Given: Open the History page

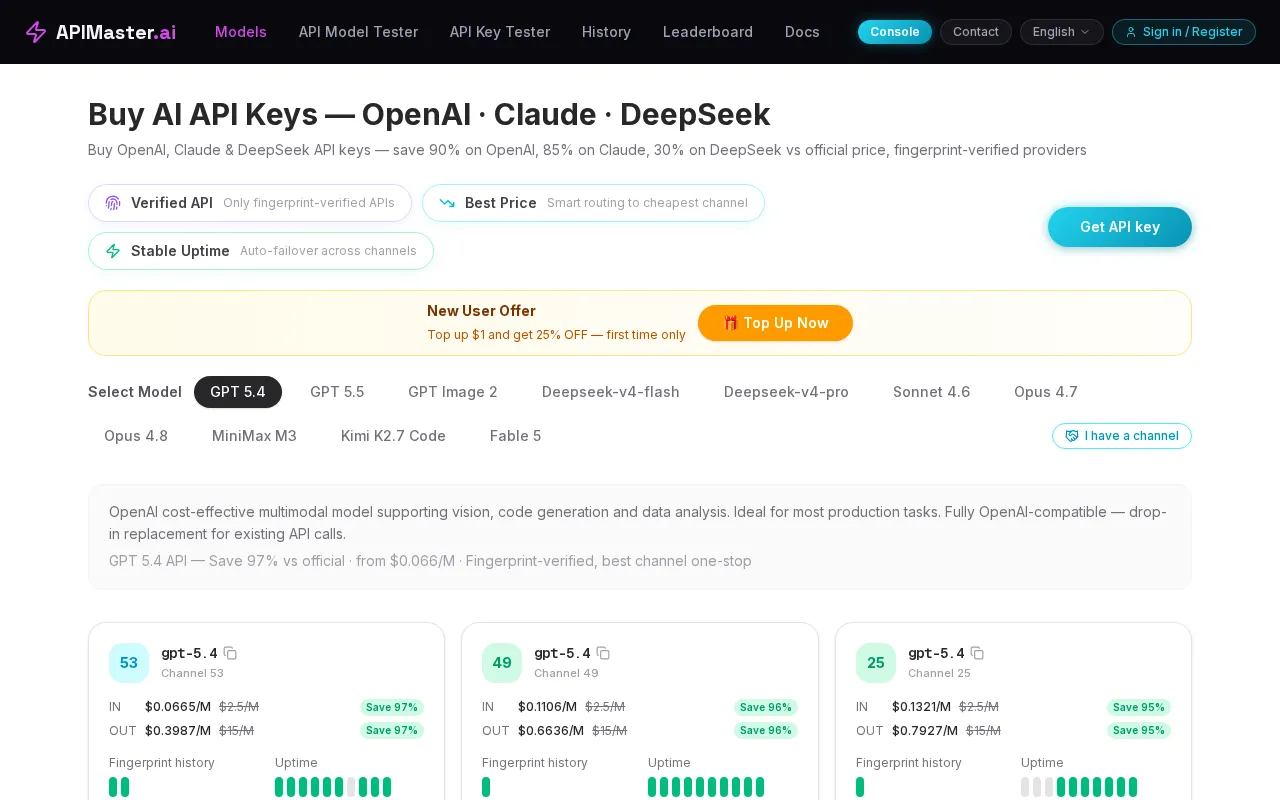Looking at the screenshot, I should [x=606, y=32].
